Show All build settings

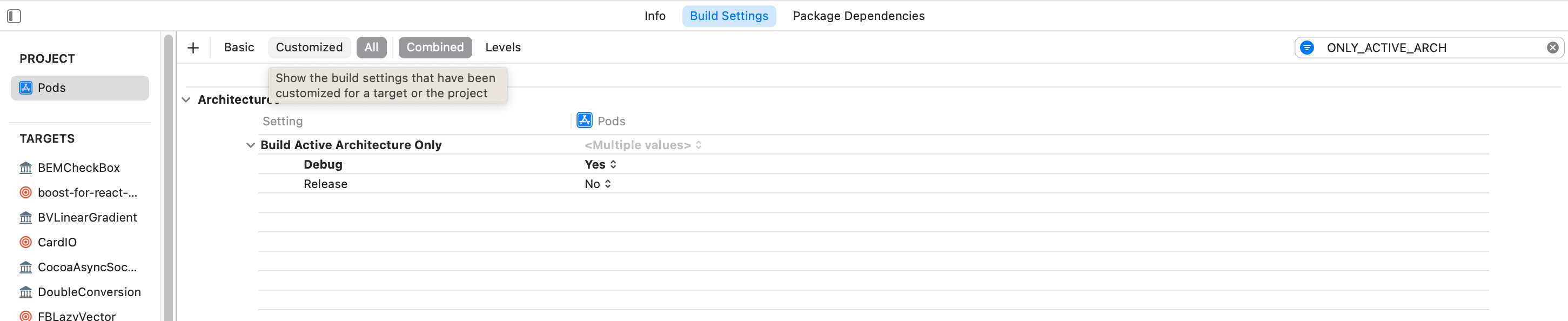371,48
